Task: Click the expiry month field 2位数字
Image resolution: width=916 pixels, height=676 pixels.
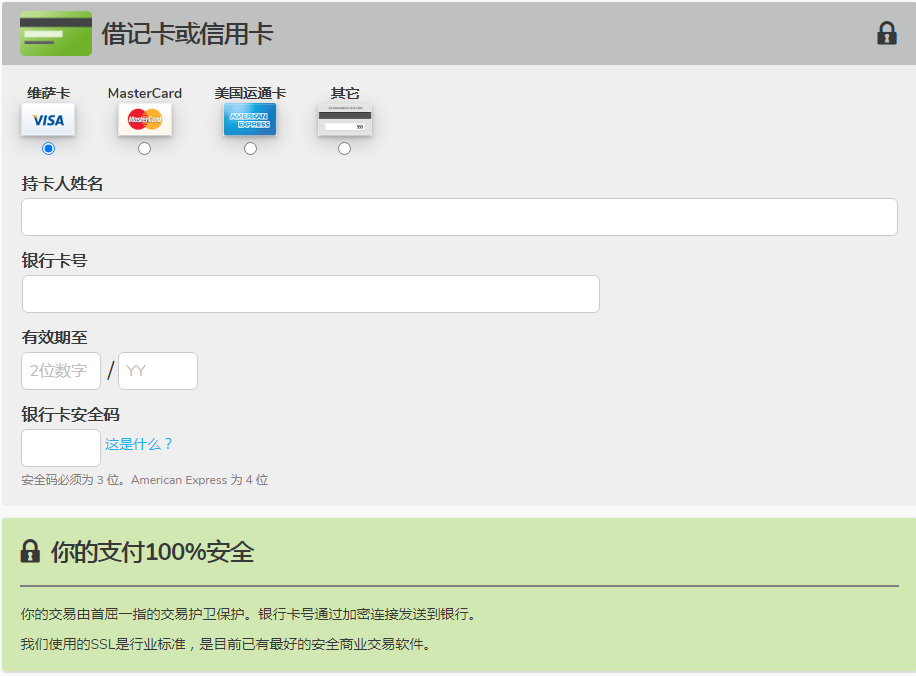Action: 61,371
